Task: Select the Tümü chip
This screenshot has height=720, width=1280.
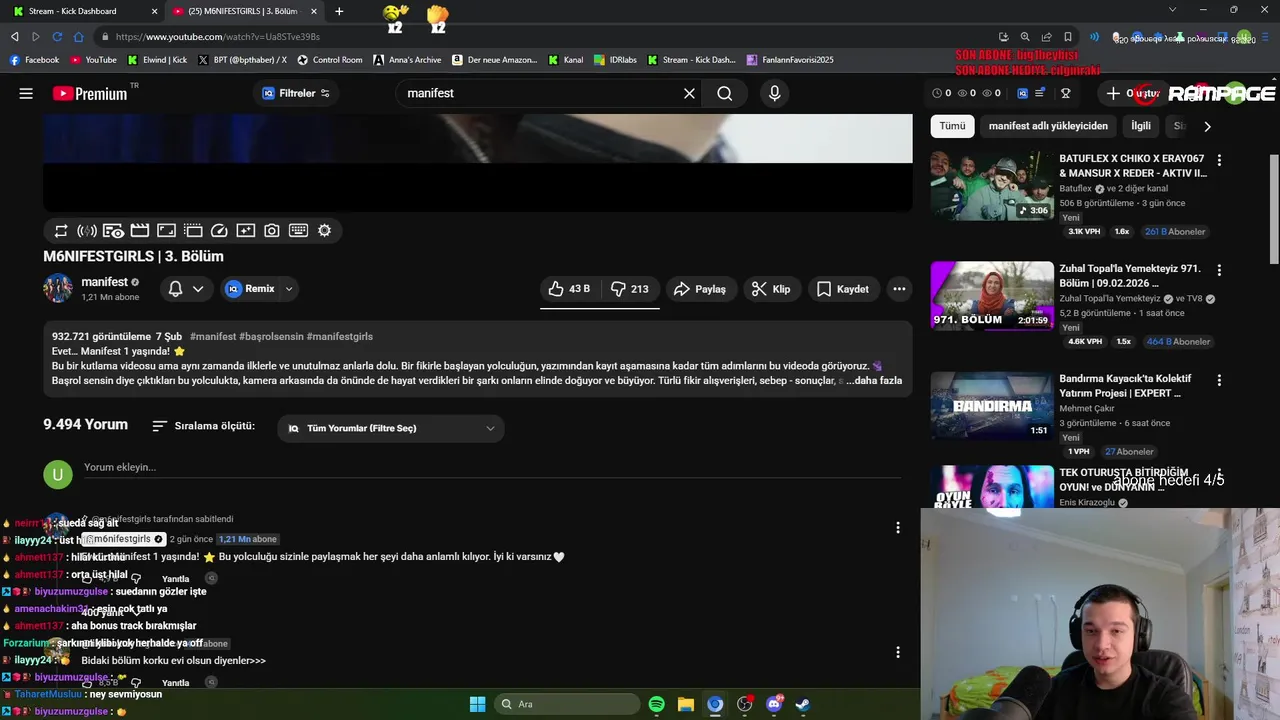Action: (952, 126)
